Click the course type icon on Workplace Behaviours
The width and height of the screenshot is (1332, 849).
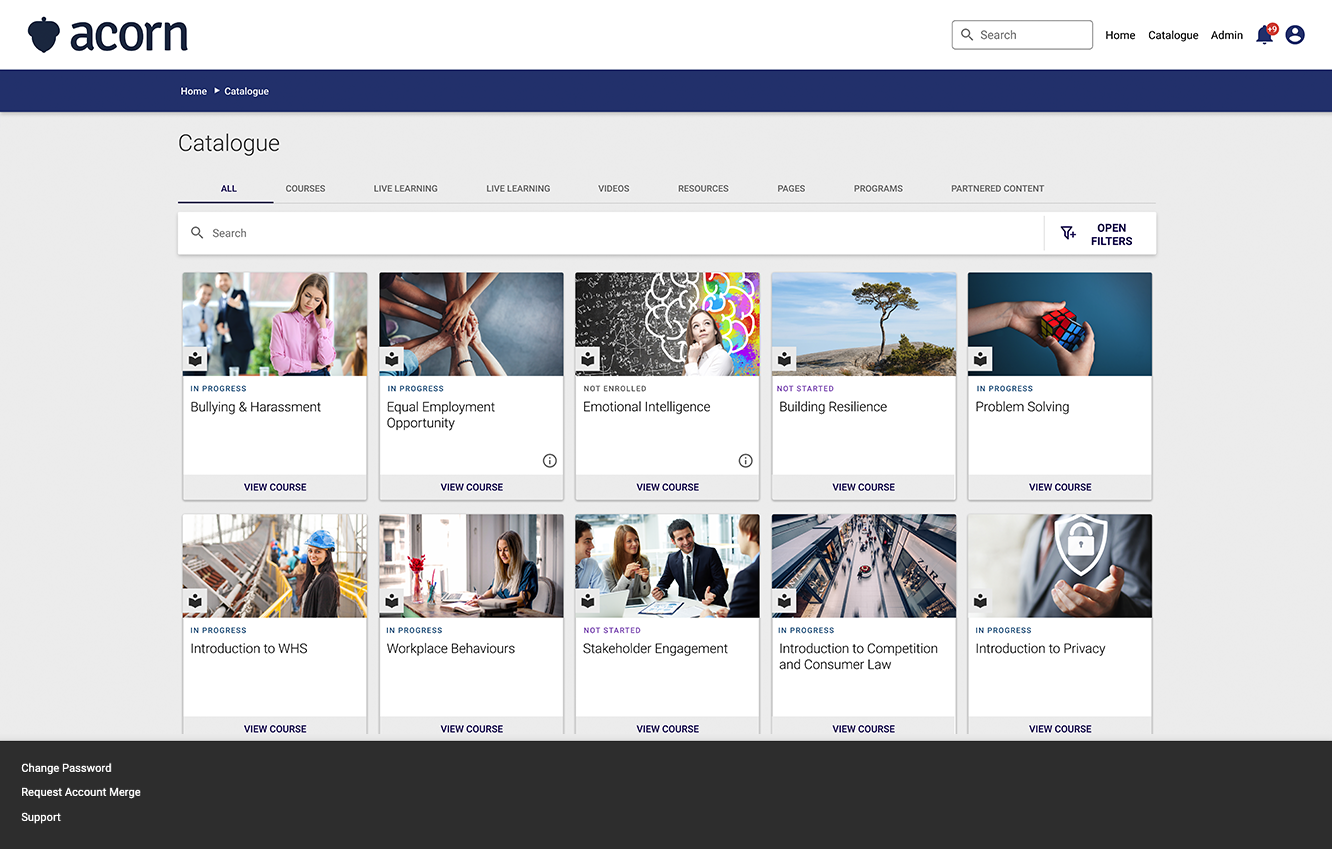click(x=391, y=601)
